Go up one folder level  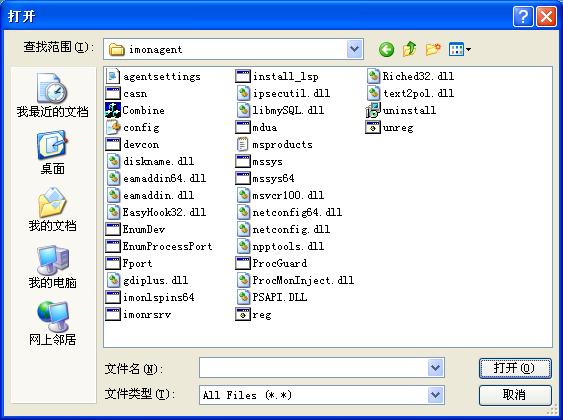coord(409,49)
